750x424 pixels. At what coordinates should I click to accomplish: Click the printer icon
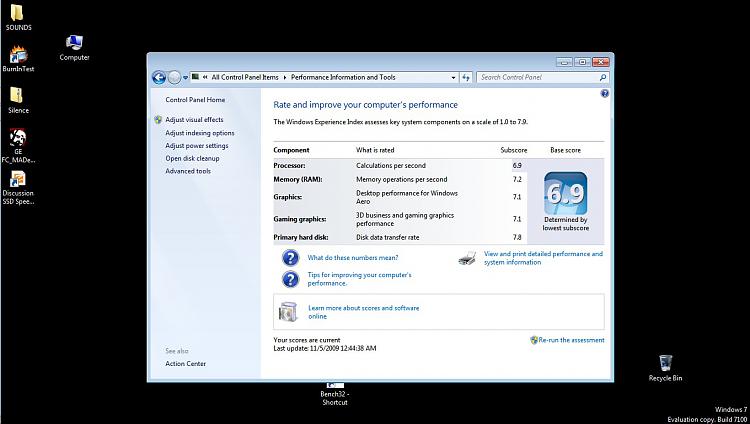[x=467, y=258]
